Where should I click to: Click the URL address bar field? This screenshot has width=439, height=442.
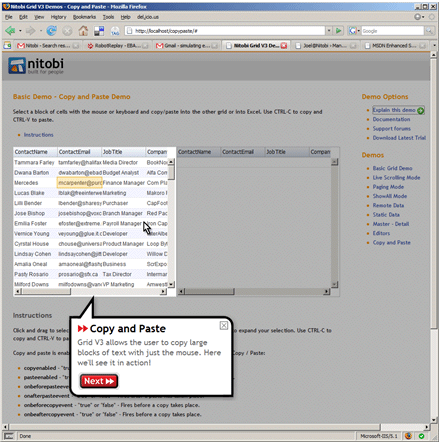[225, 31]
